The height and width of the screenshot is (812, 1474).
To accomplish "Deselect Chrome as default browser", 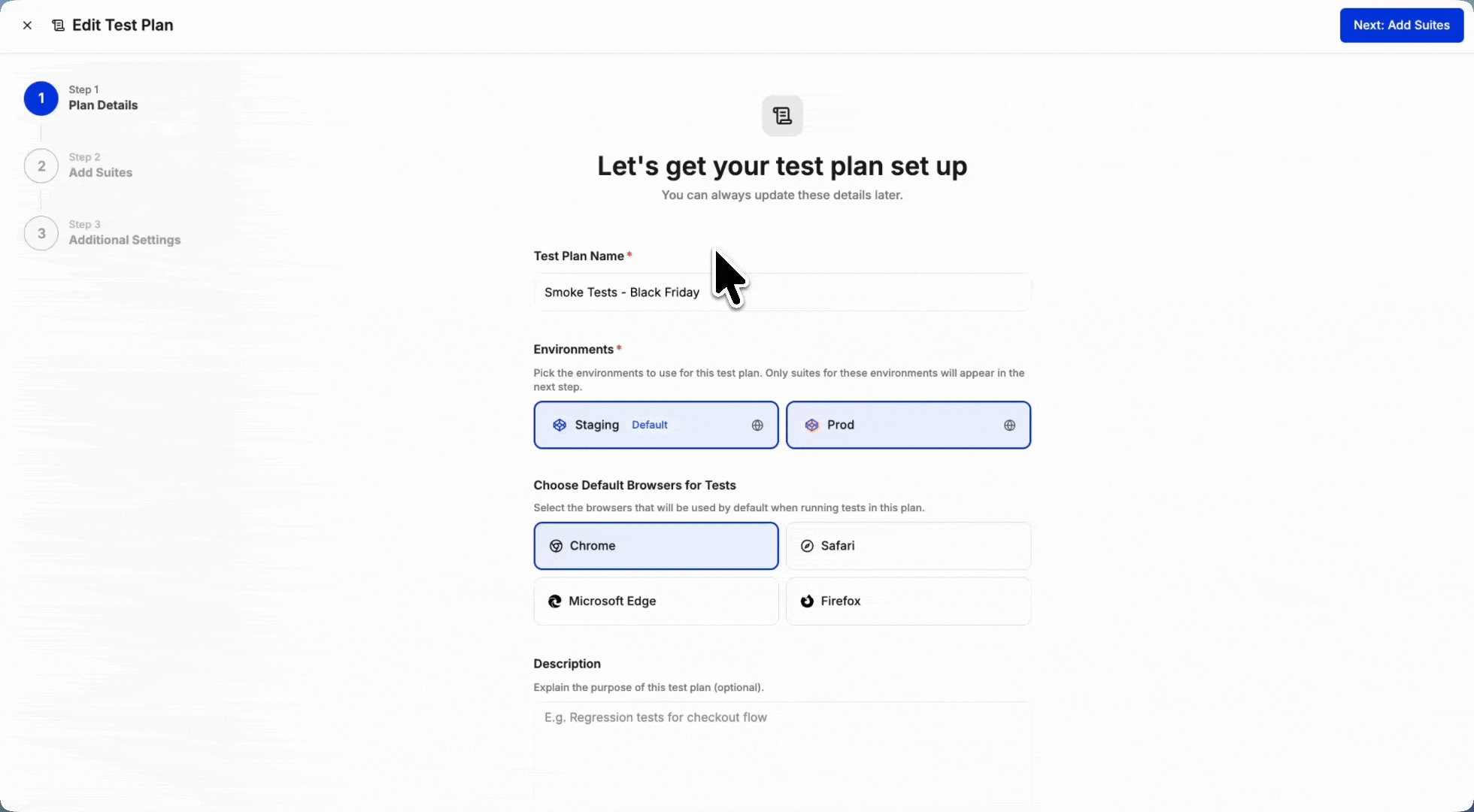I will point(655,546).
